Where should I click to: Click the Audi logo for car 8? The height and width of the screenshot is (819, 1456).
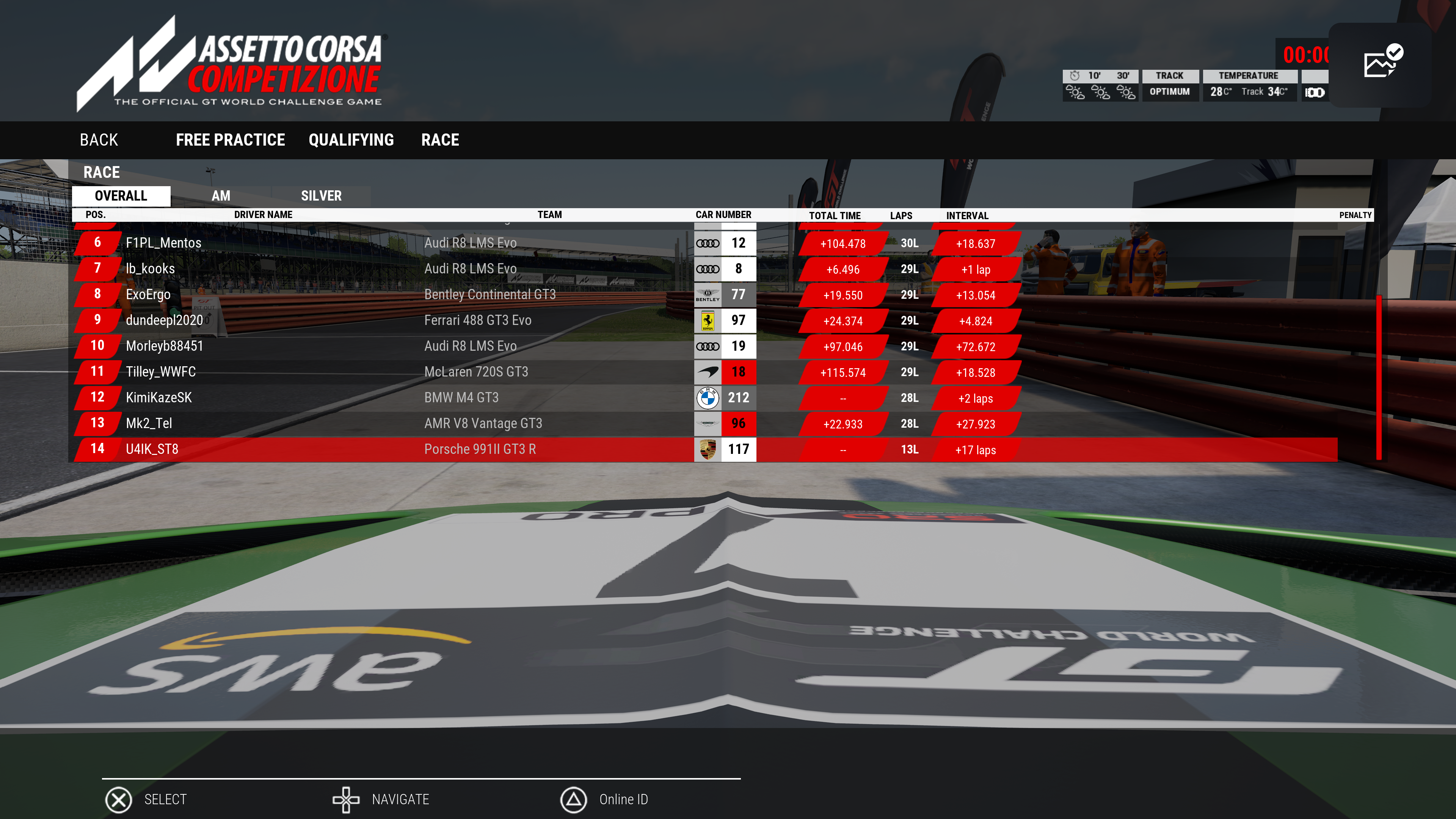pos(708,269)
